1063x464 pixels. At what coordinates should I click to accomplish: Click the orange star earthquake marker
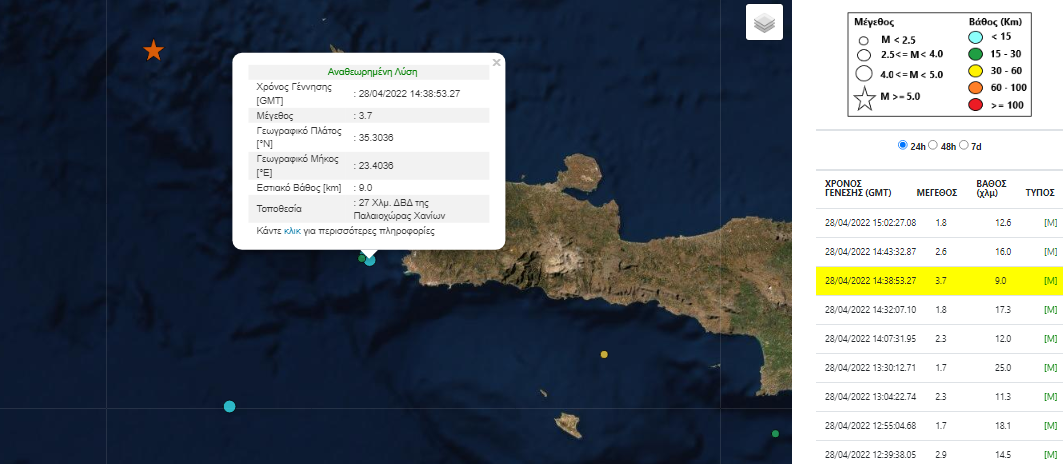pyautogui.click(x=153, y=50)
